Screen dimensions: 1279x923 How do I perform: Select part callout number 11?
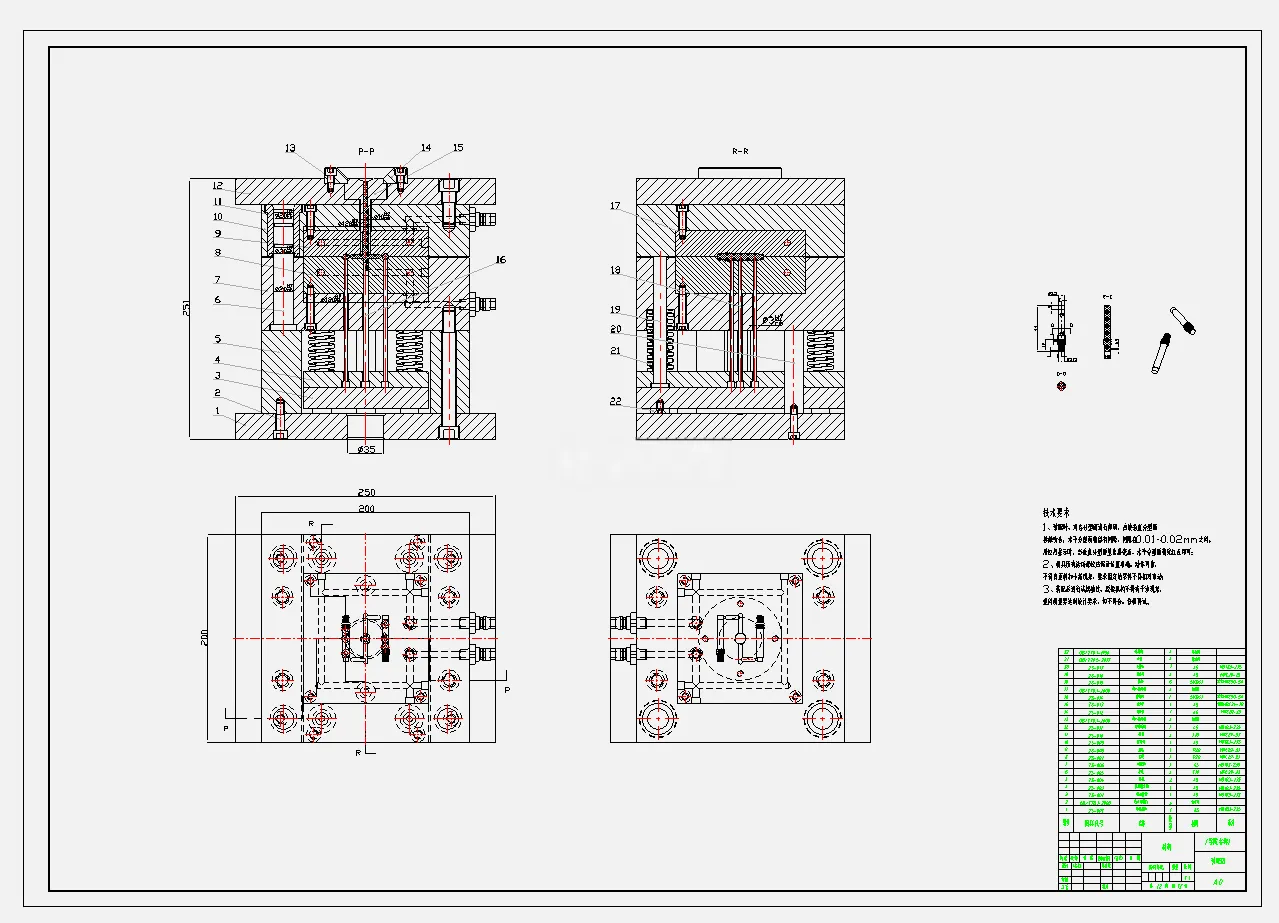coord(217,201)
